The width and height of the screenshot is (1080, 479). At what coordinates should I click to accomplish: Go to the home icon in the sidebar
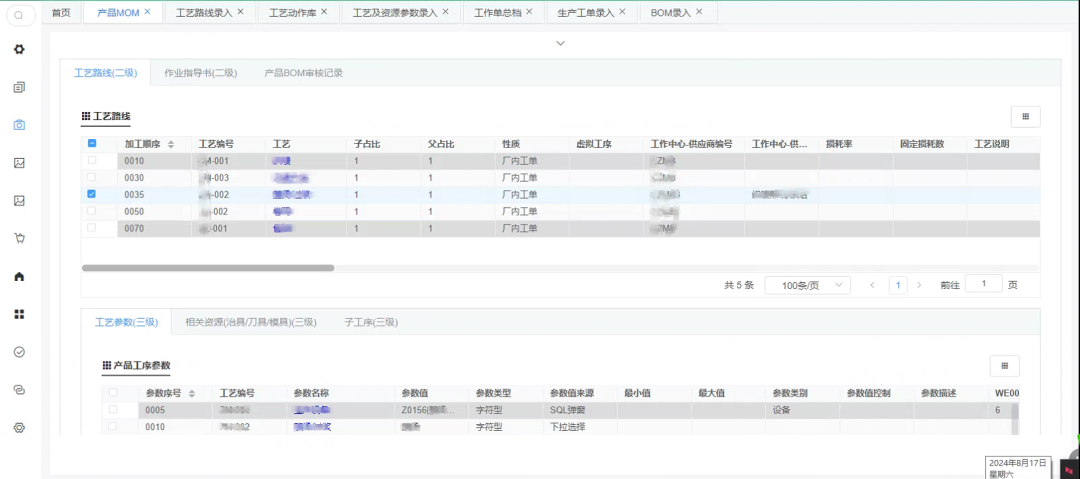pyautogui.click(x=19, y=276)
